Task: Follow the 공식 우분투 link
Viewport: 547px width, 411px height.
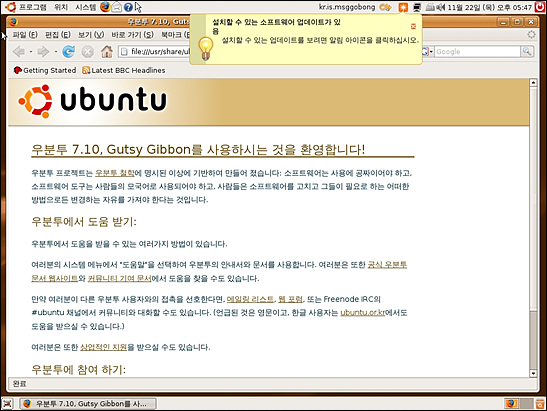Action: coord(387,265)
